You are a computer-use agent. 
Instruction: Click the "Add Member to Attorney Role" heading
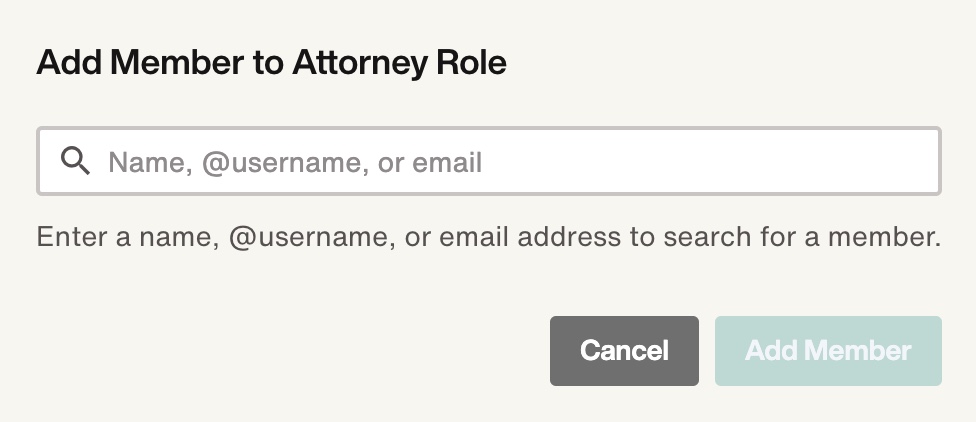click(x=271, y=63)
